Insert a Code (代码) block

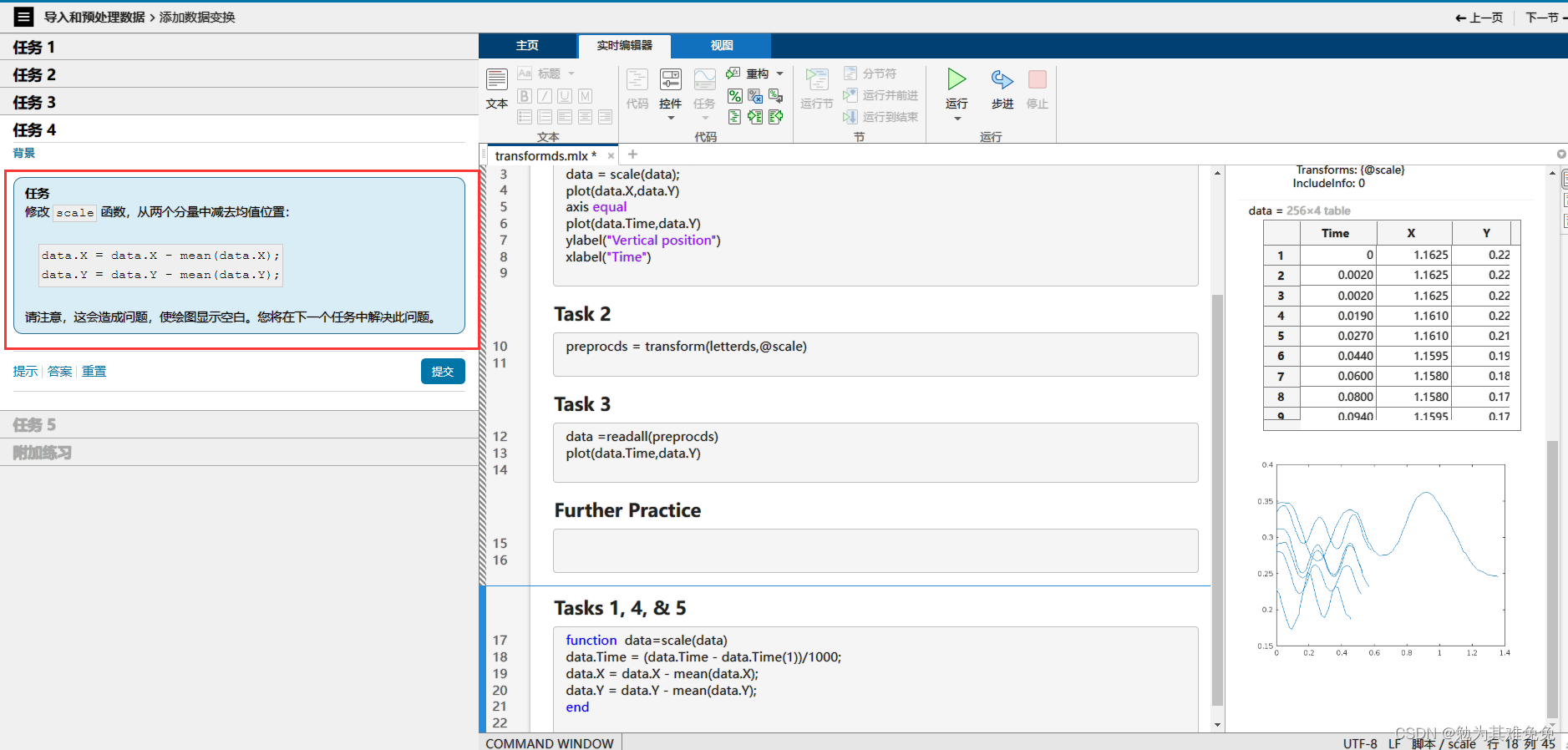637,89
